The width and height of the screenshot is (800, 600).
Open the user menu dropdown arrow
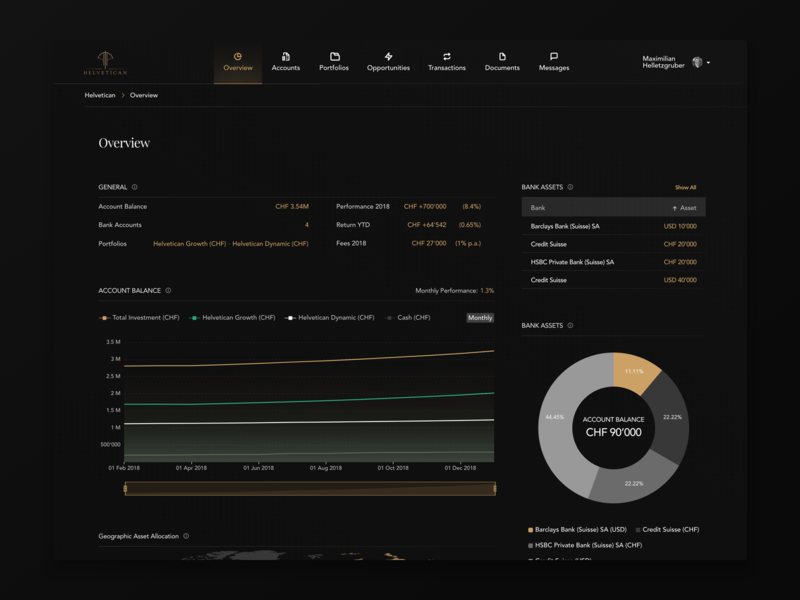708,63
